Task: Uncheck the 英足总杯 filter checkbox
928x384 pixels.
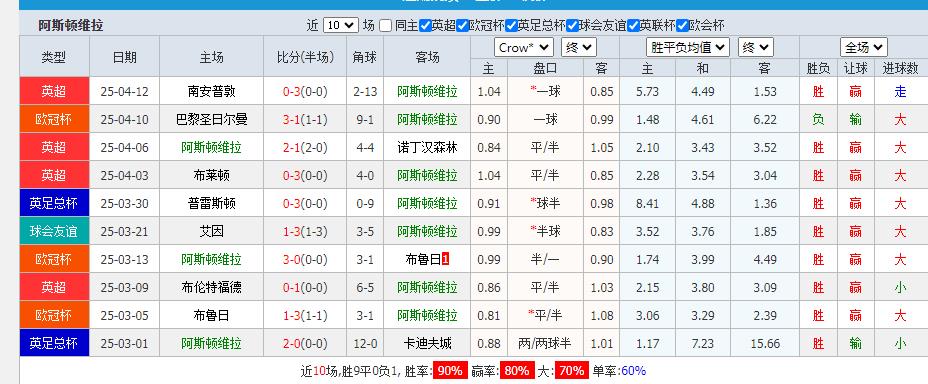Action: coord(511,25)
